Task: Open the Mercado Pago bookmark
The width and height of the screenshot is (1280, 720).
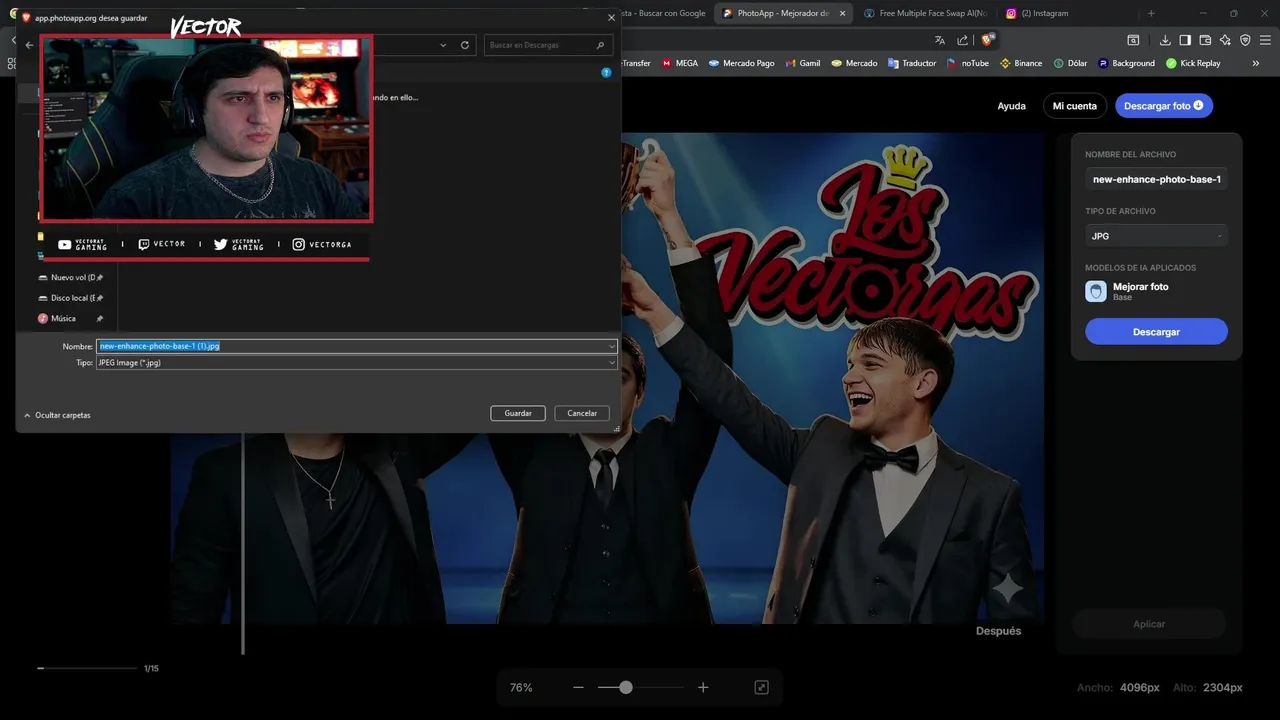Action: coord(741,63)
